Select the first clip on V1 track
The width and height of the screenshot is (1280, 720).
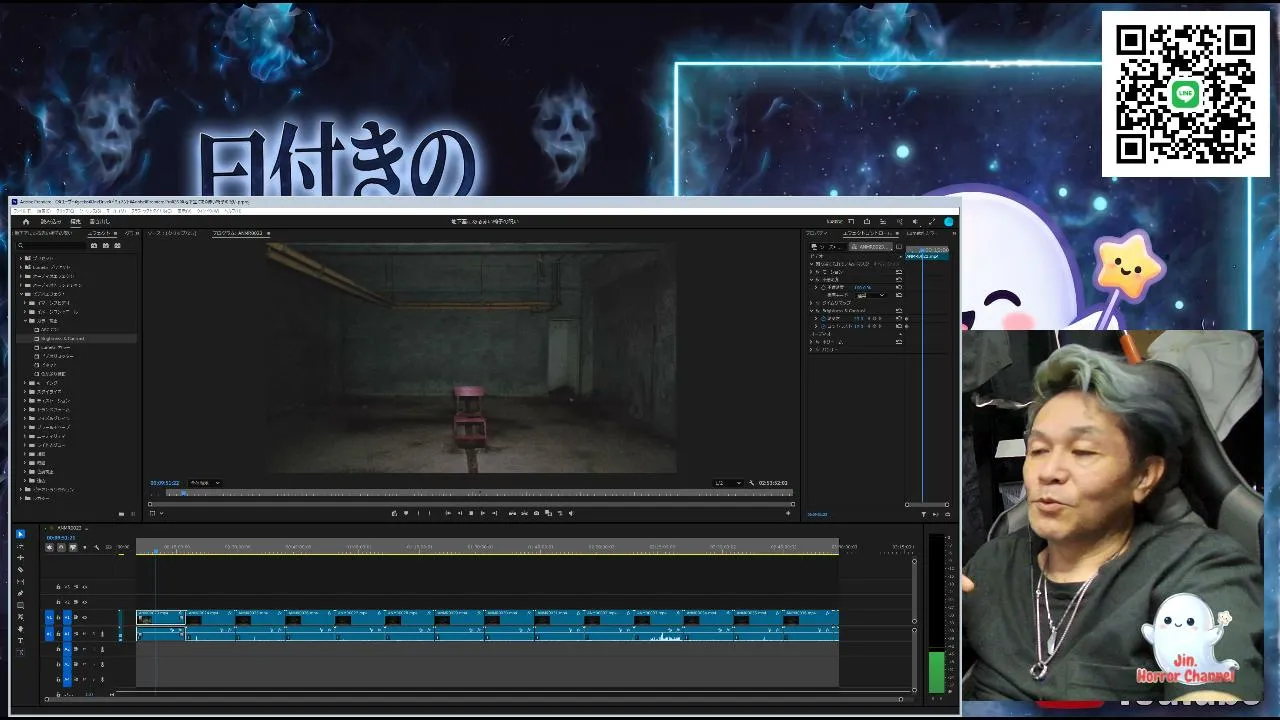coord(161,618)
